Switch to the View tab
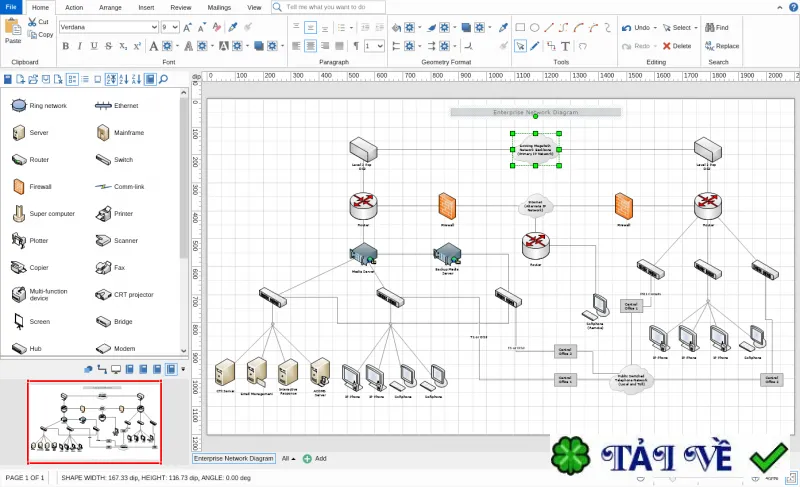Screen dimensions: 800x487 (x=254, y=7)
